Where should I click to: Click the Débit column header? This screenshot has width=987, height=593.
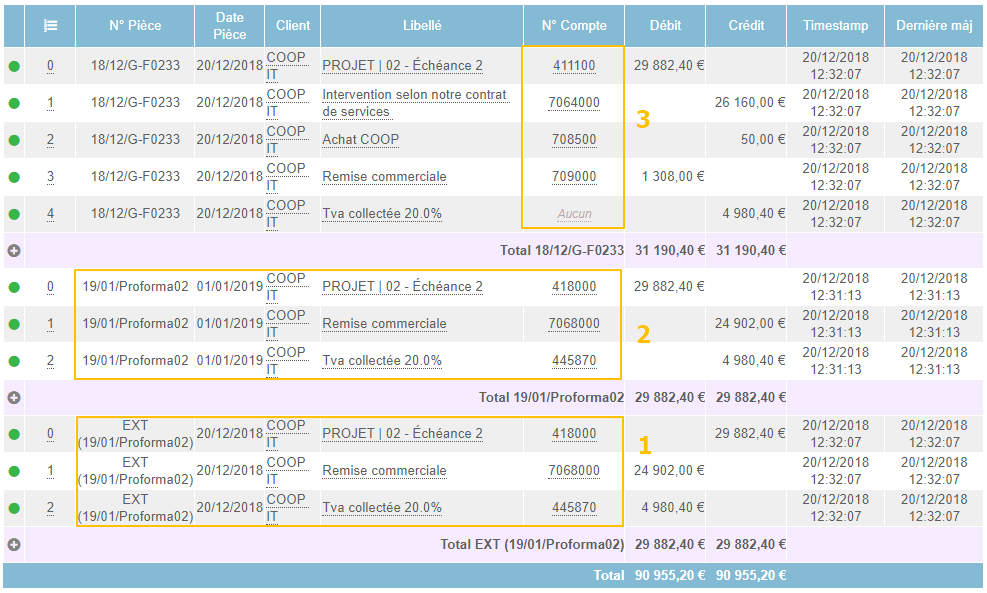(x=665, y=26)
